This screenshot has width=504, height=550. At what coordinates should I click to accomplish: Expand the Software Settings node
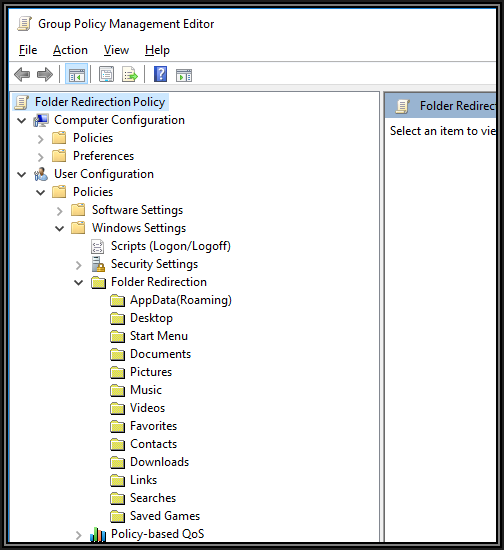(60, 211)
